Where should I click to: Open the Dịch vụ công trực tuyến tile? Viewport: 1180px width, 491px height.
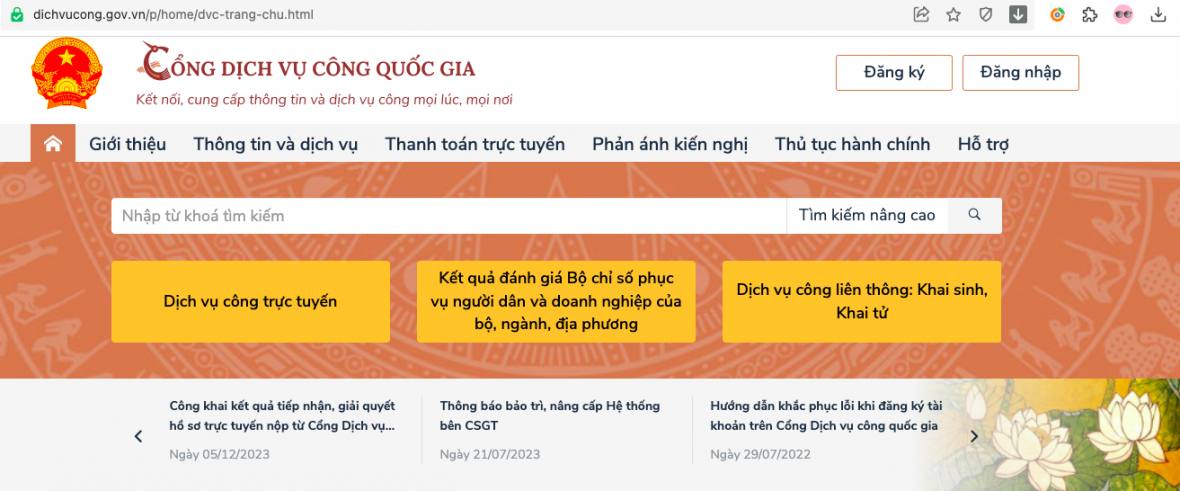tap(250, 301)
